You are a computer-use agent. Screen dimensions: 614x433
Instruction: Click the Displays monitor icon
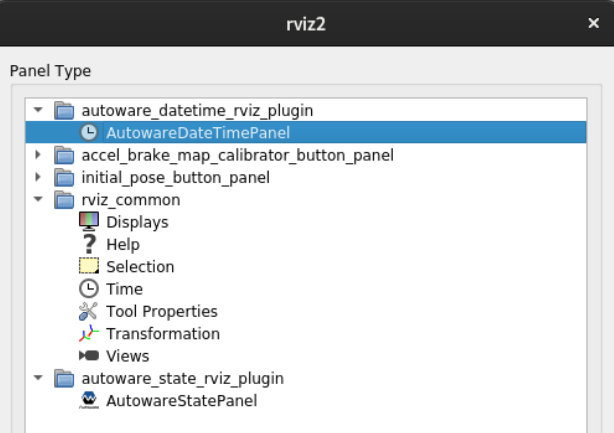(x=89, y=222)
